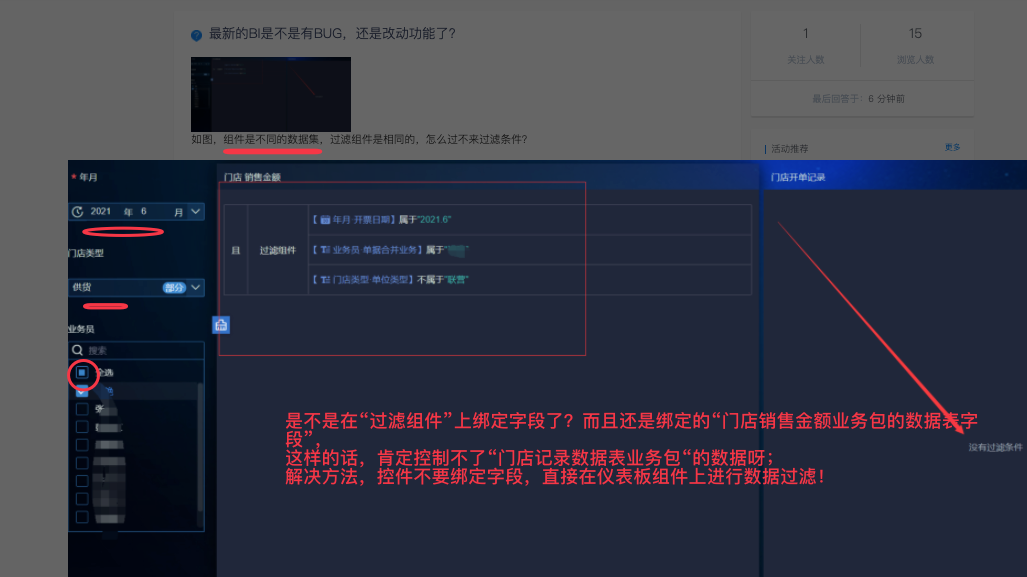Toggle the 全选 checkbox
Viewport: 1027px width, 577px height.
[x=82, y=373]
